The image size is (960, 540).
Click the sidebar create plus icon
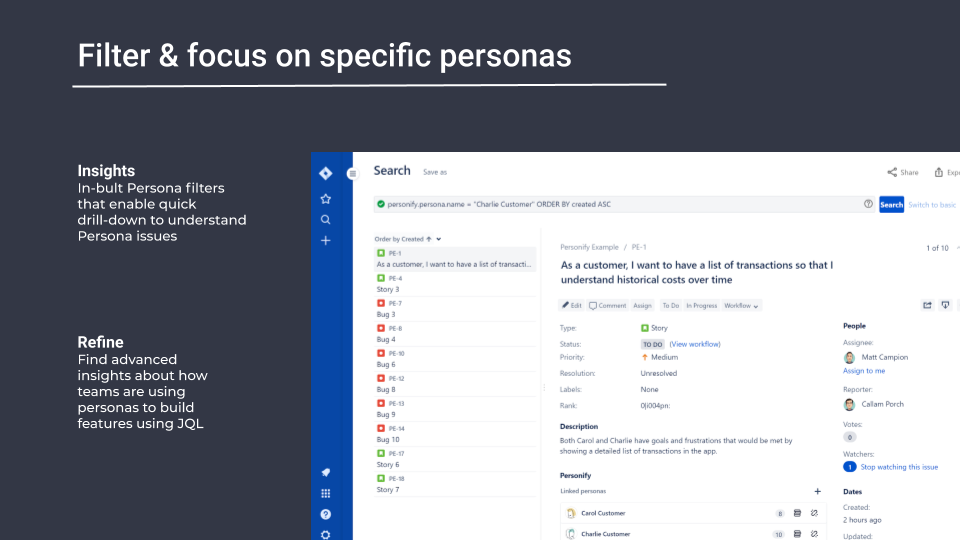point(326,241)
